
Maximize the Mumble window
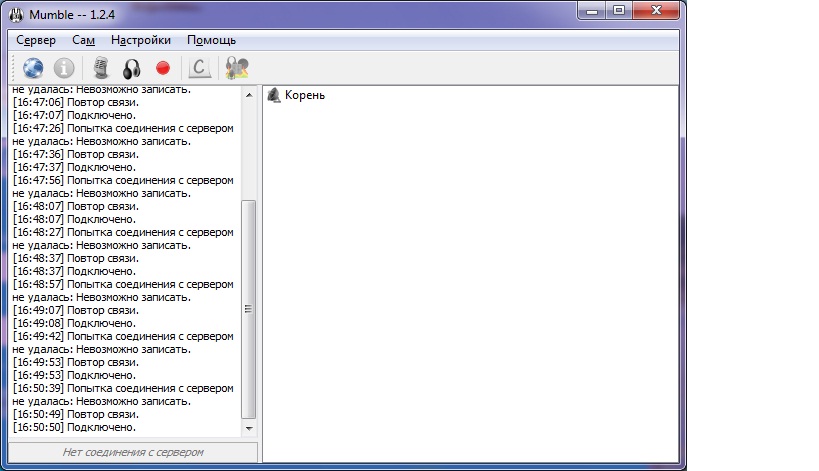tap(619, 11)
